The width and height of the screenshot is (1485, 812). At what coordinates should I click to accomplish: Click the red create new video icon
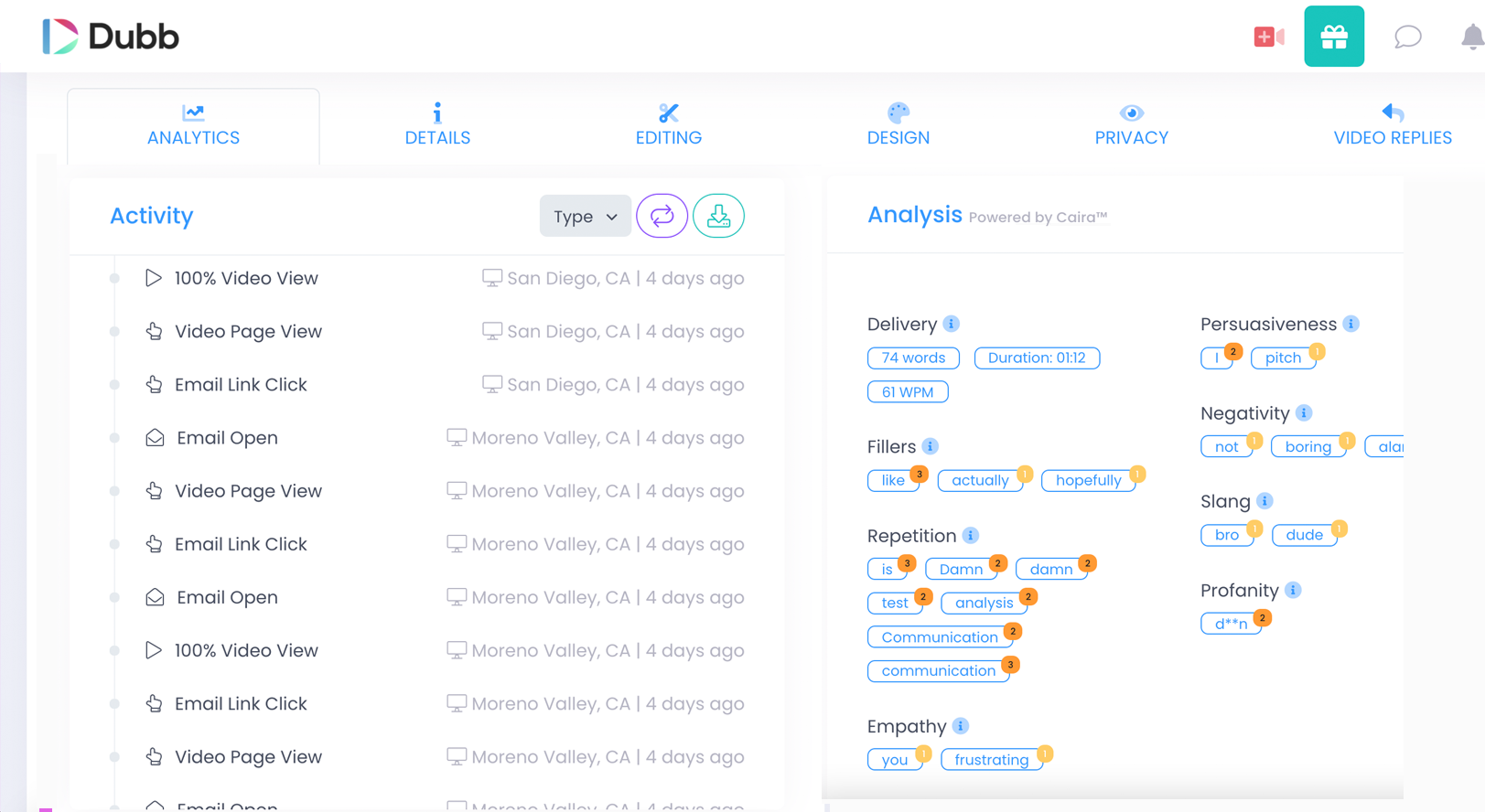1268,36
